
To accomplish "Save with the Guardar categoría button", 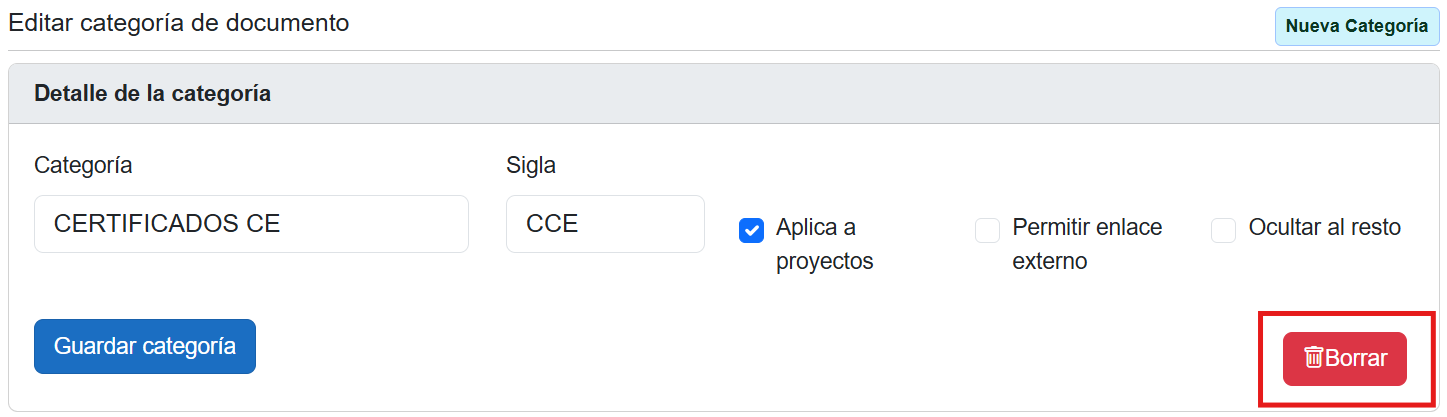I will point(145,346).
